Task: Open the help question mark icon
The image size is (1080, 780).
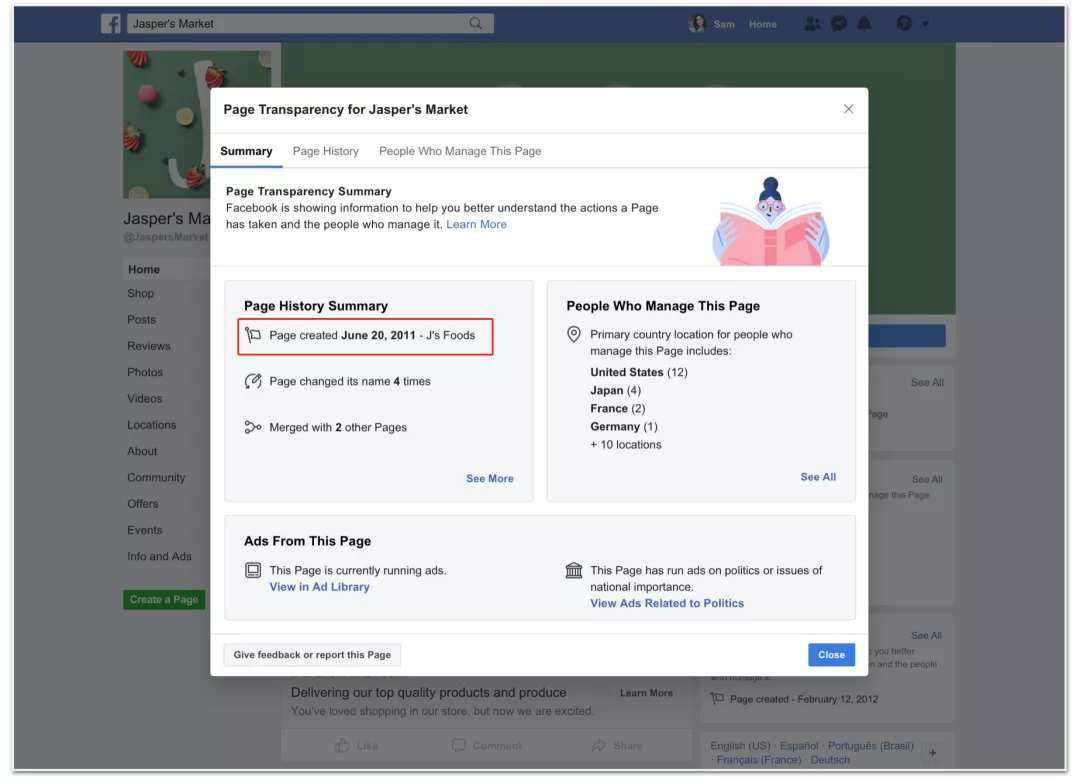Action: point(904,23)
